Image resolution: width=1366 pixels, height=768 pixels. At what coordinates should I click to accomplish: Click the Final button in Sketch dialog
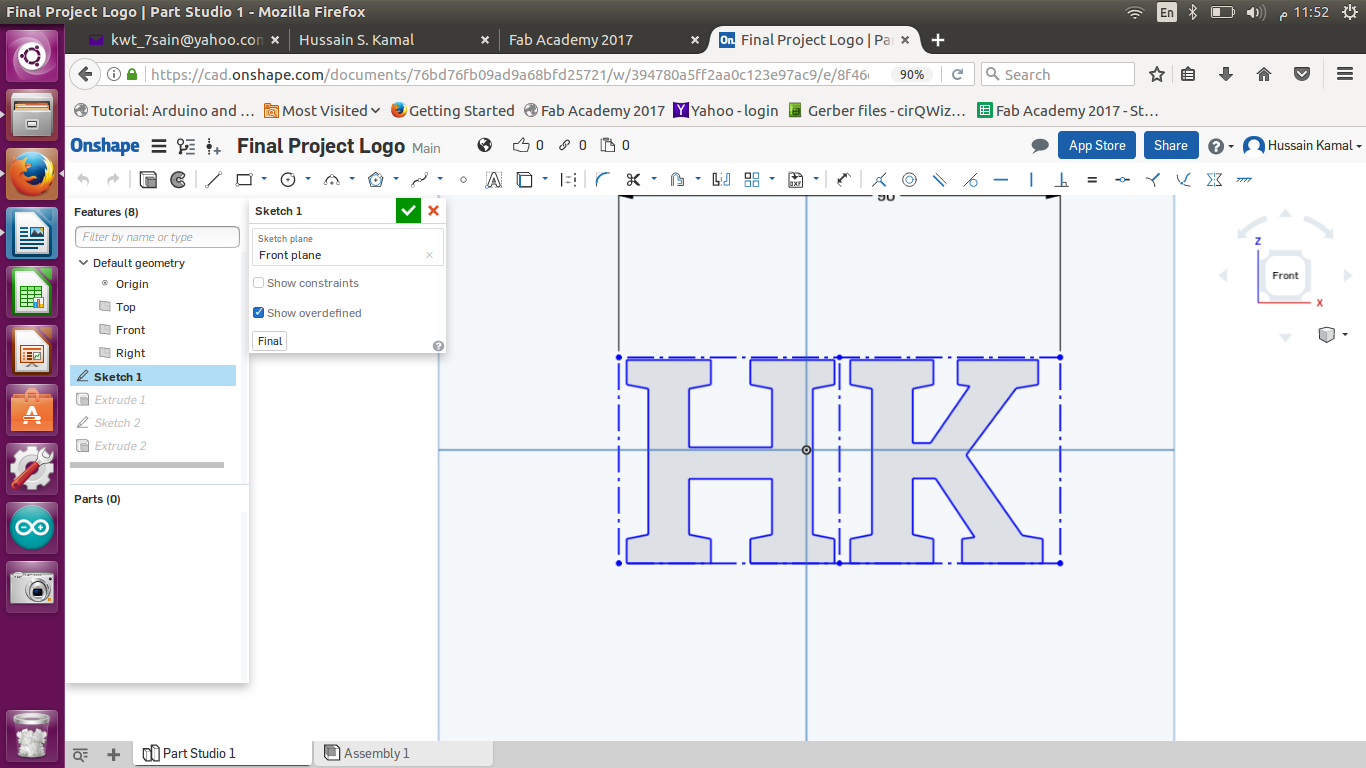click(x=270, y=341)
